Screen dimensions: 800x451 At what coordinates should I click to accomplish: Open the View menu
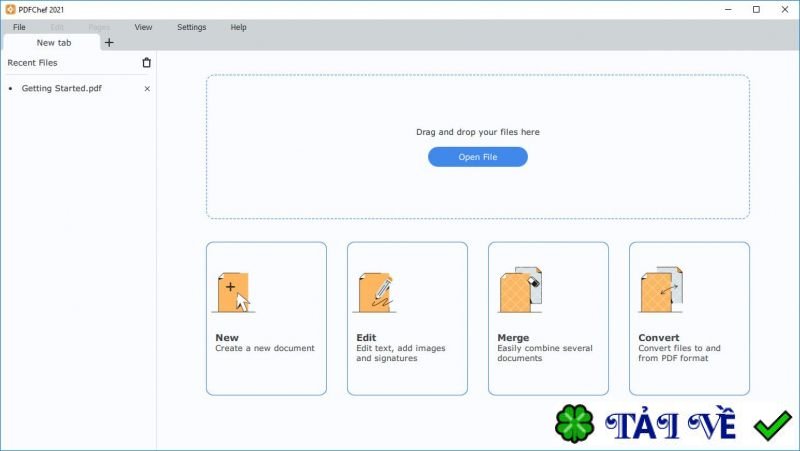143,27
